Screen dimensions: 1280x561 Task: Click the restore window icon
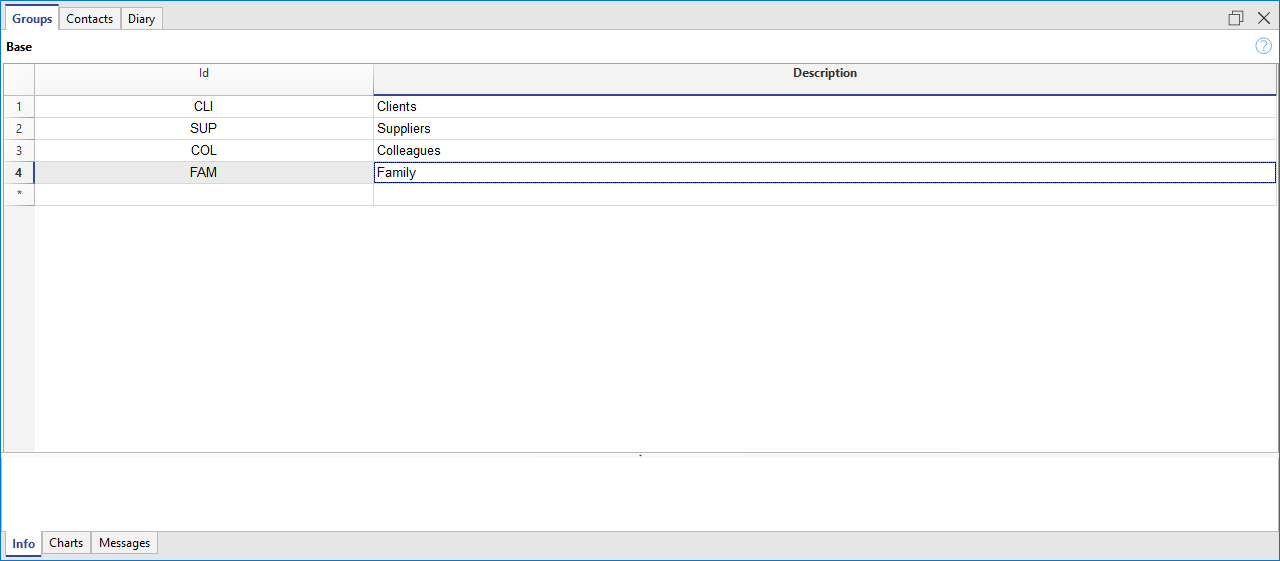point(1236,18)
